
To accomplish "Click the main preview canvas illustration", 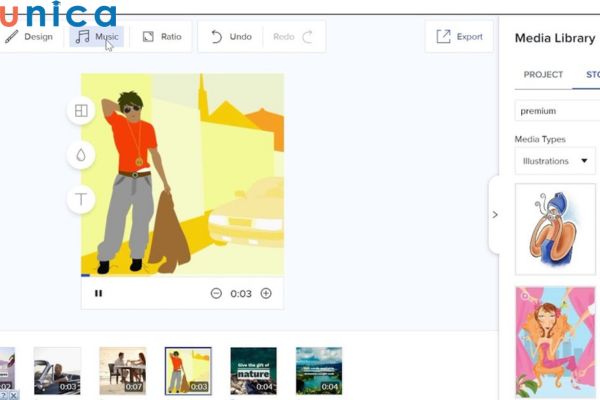I will click(183, 174).
